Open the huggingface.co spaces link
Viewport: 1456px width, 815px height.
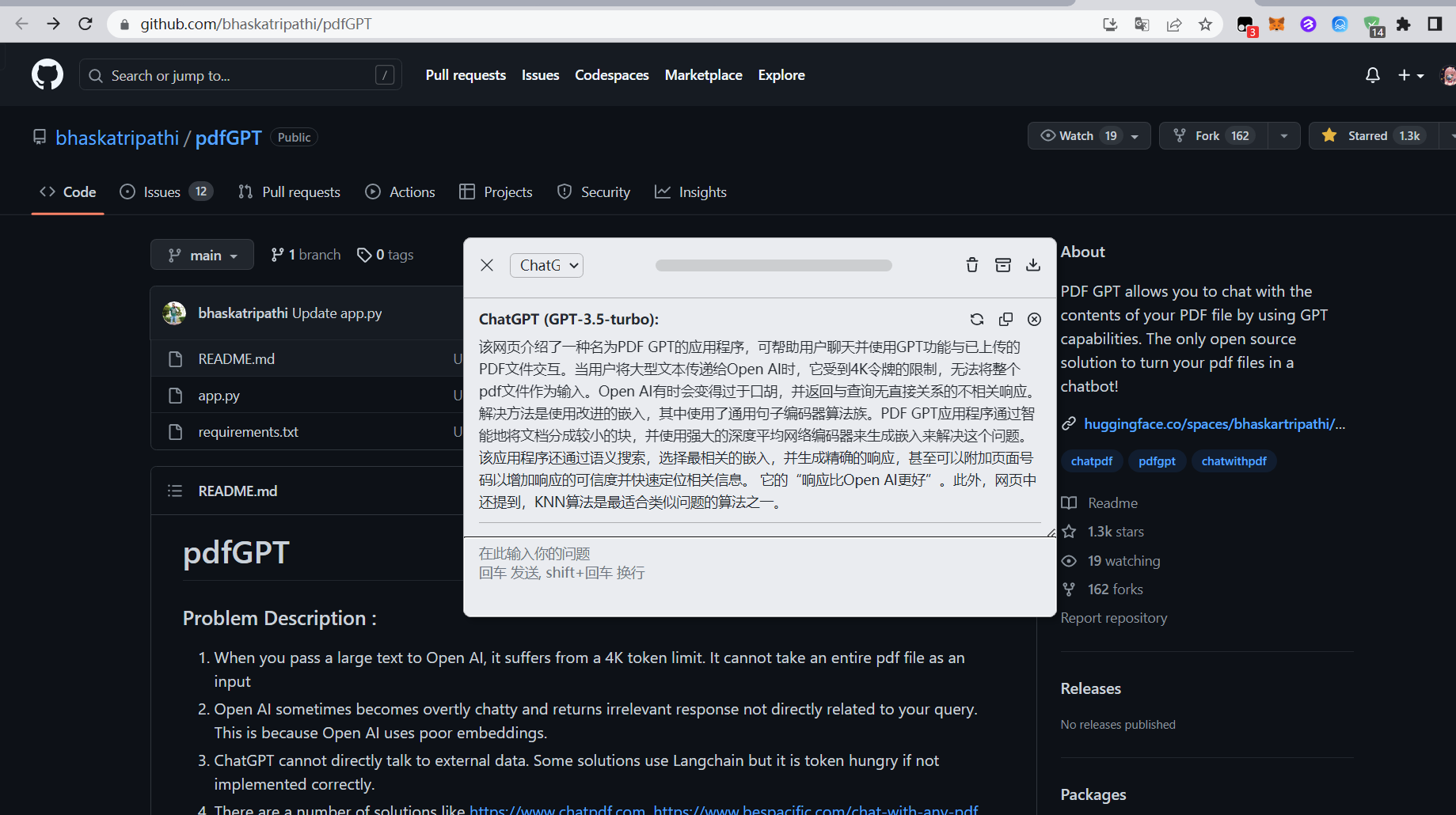tap(1214, 424)
